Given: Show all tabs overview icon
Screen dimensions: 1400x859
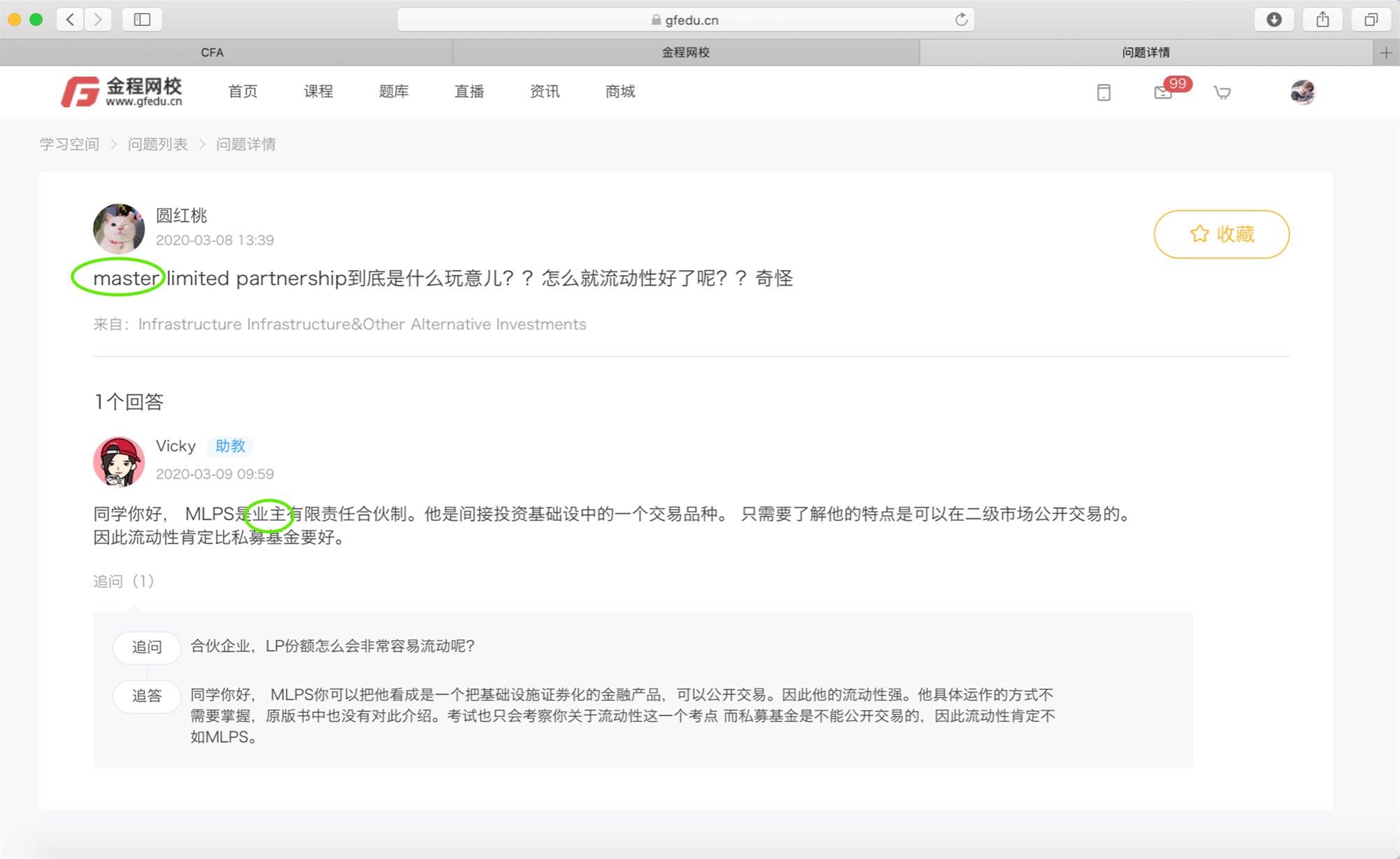Looking at the screenshot, I should pyautogui.click(x=1371, y=20).
